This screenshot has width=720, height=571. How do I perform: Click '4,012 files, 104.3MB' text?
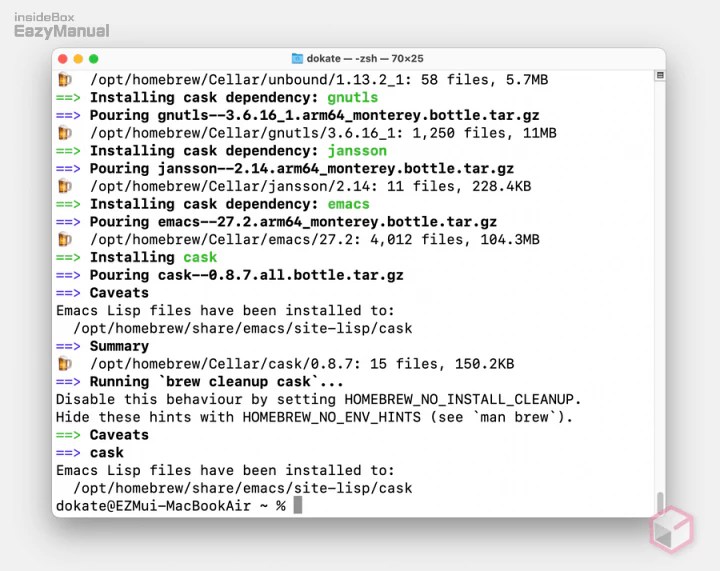(455, 240)
